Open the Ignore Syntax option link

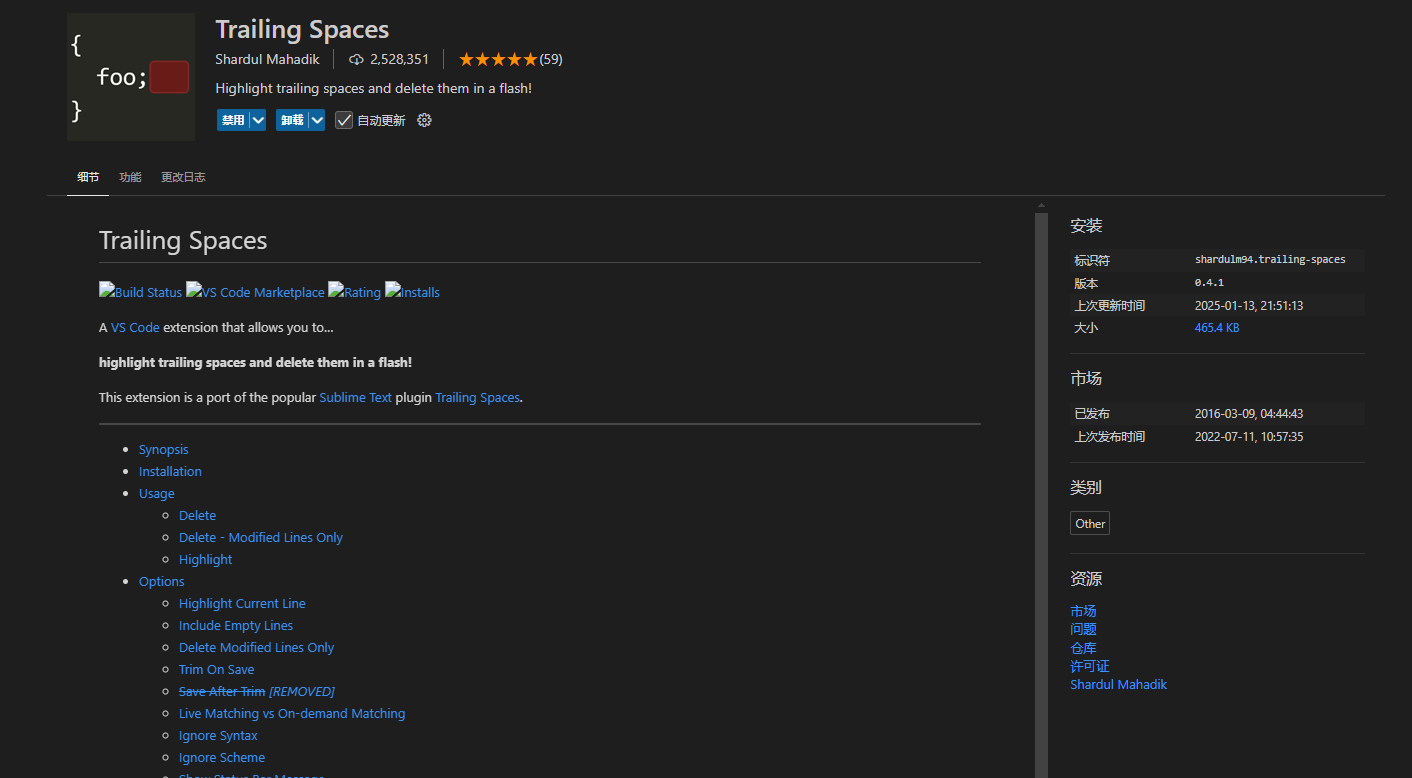[218, 735]
